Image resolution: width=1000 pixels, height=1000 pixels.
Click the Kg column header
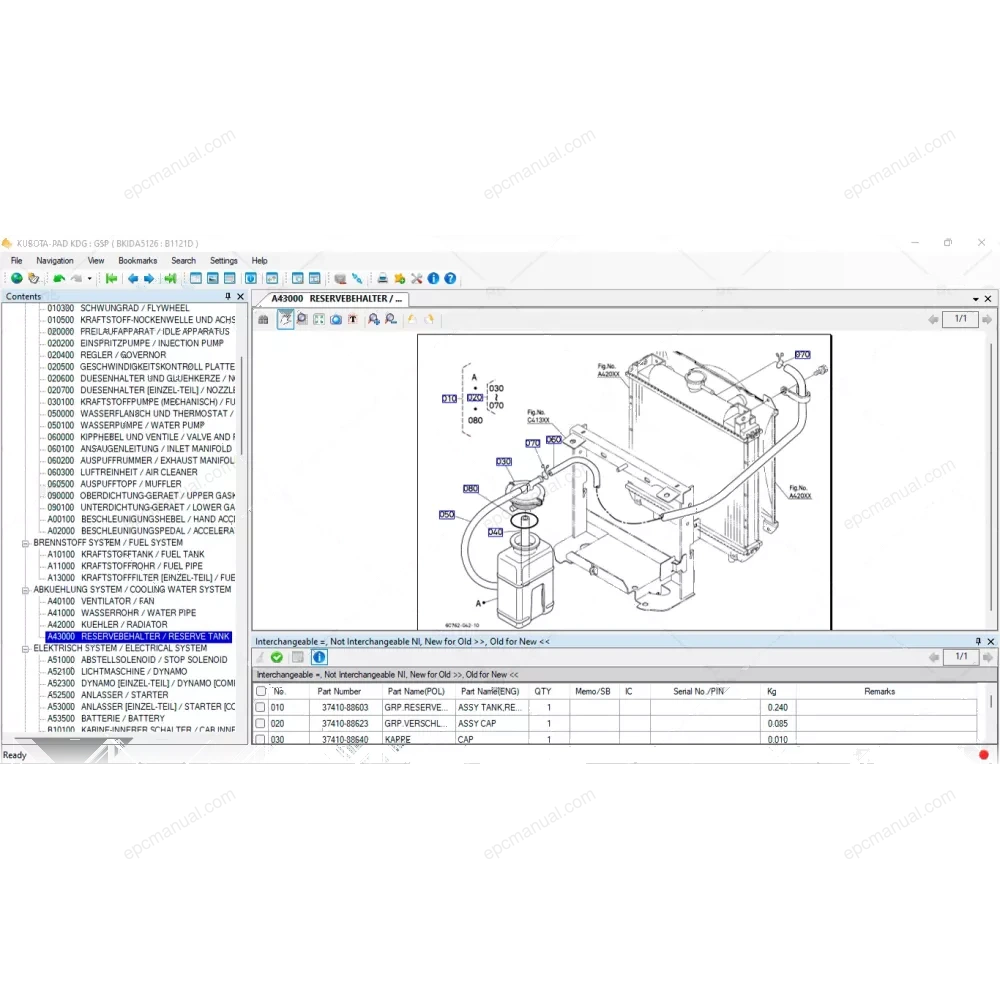772,691
